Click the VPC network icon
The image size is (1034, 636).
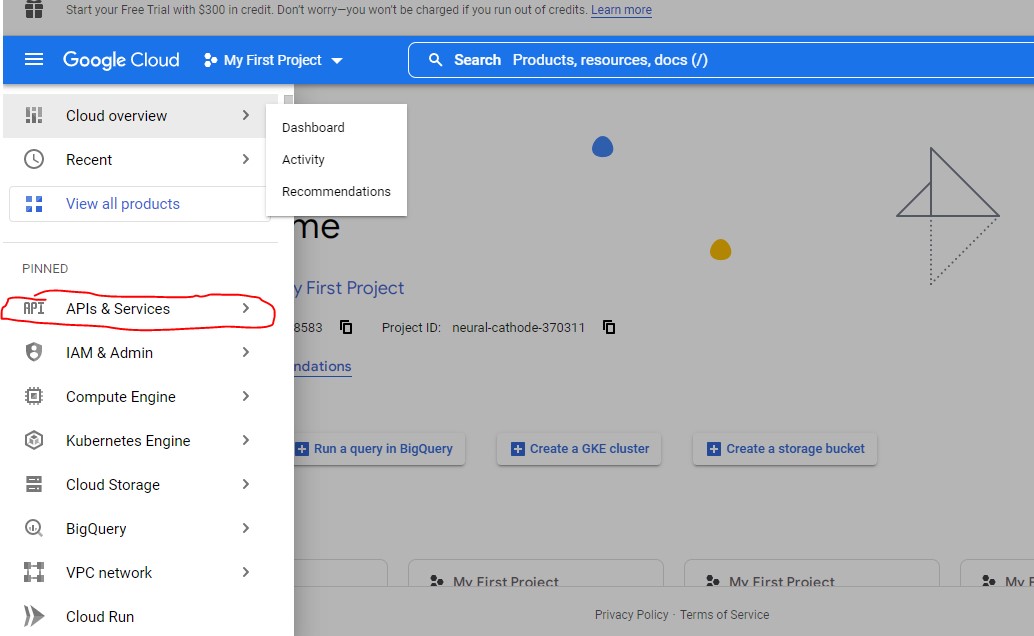point(34,573)
